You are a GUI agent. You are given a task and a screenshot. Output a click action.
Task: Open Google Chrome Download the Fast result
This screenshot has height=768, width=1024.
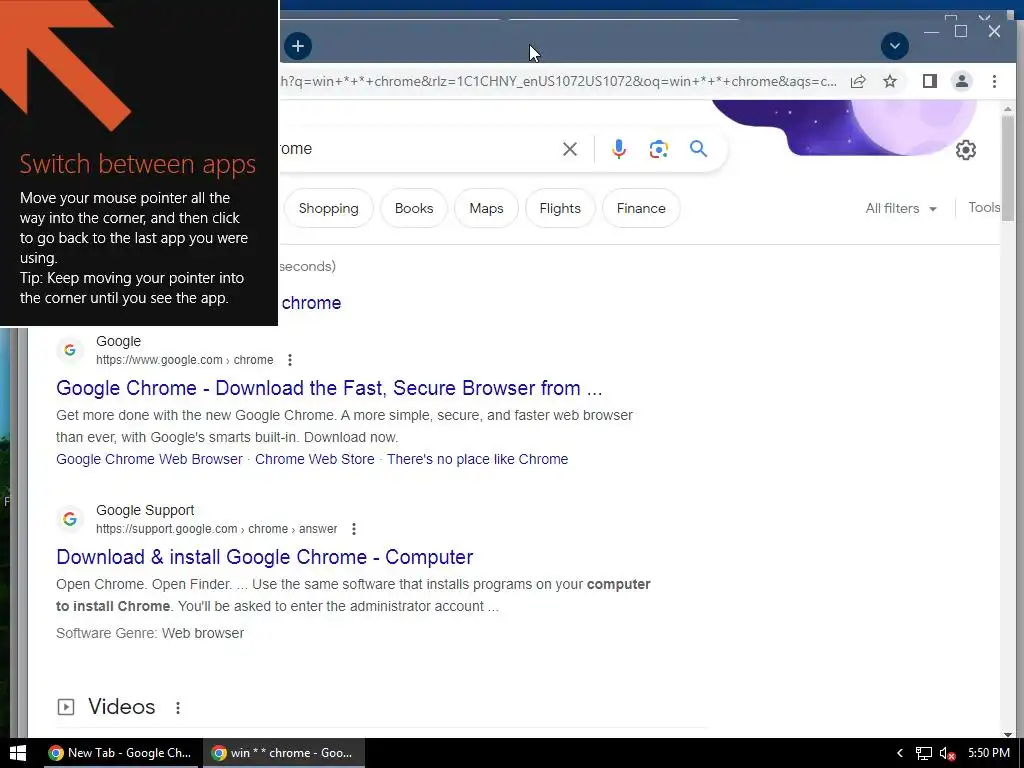tap(329, 388)
